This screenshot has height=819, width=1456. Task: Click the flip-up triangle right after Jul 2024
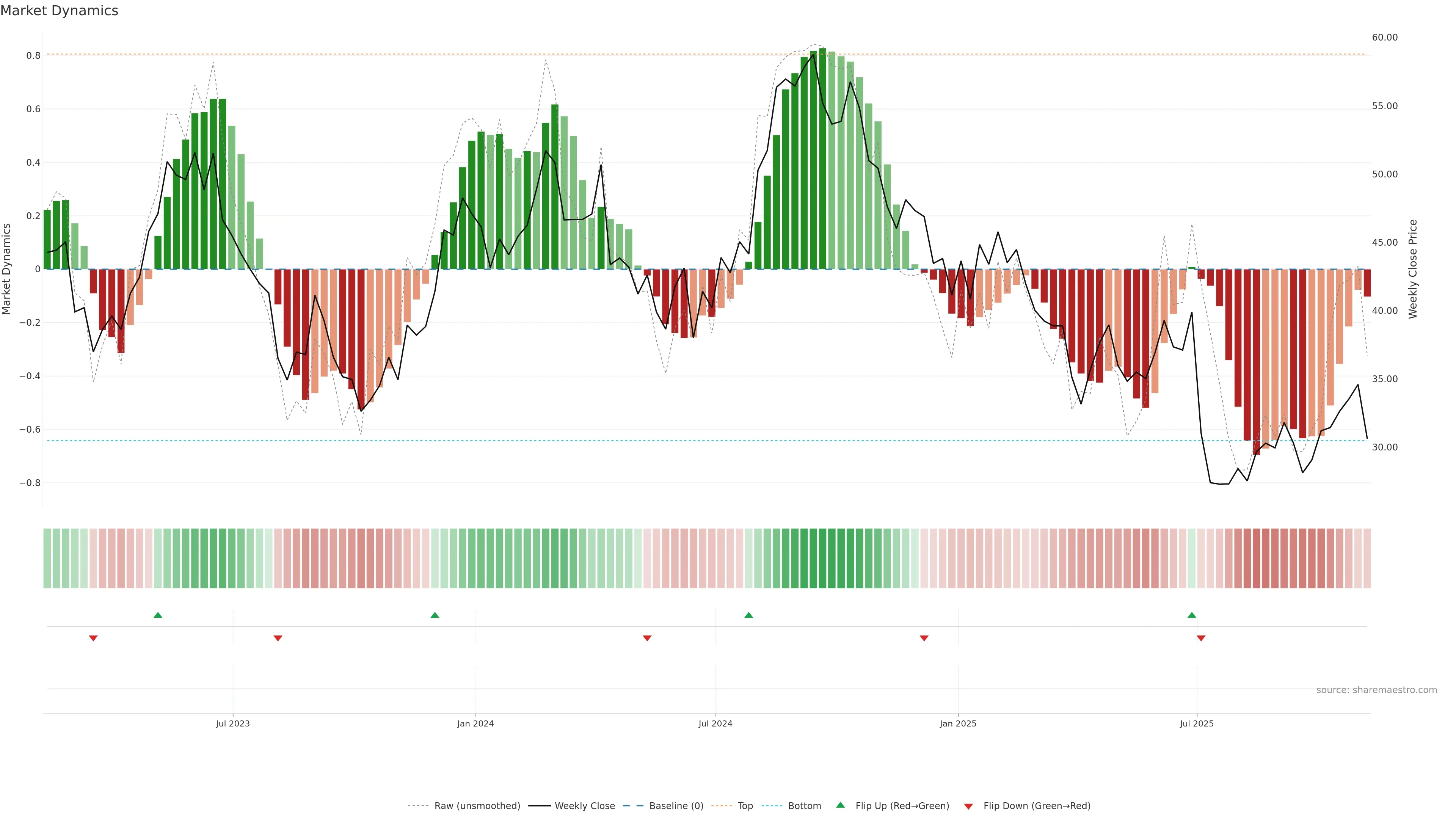pyautogui.click(x=748, y=615)
